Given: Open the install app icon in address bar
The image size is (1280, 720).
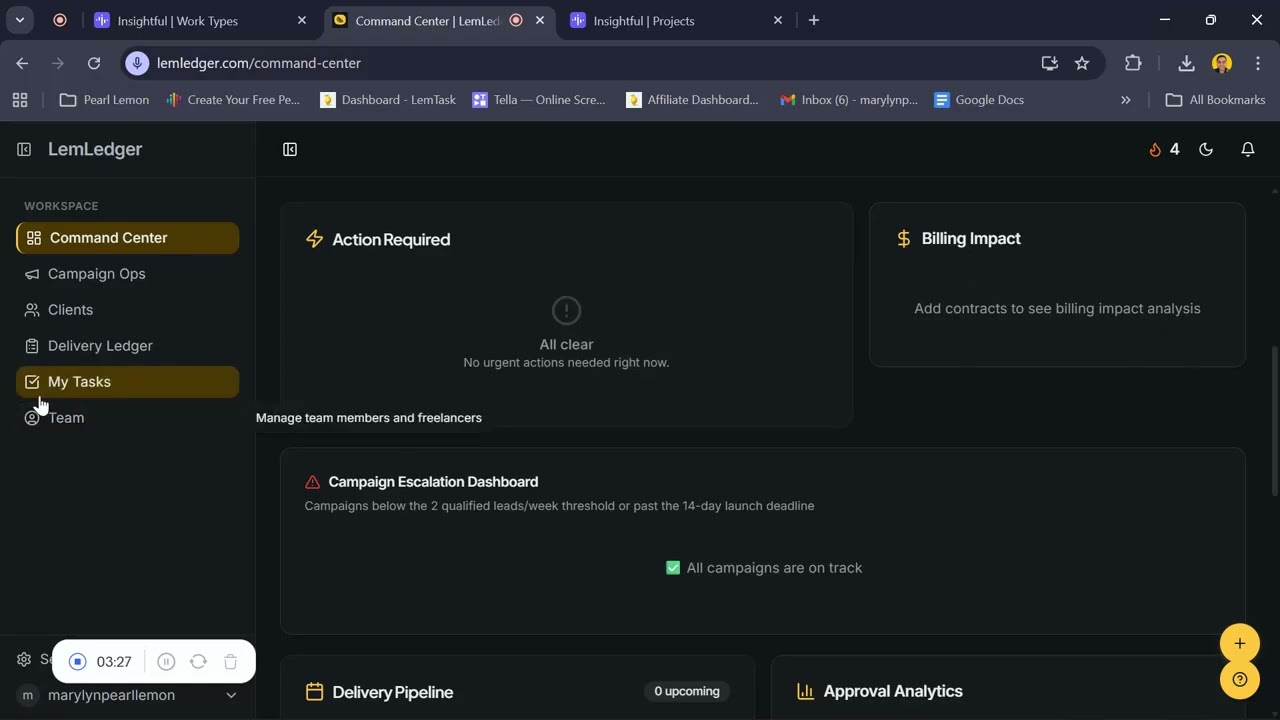Looking at the screenshot, I should point(1049,63).
